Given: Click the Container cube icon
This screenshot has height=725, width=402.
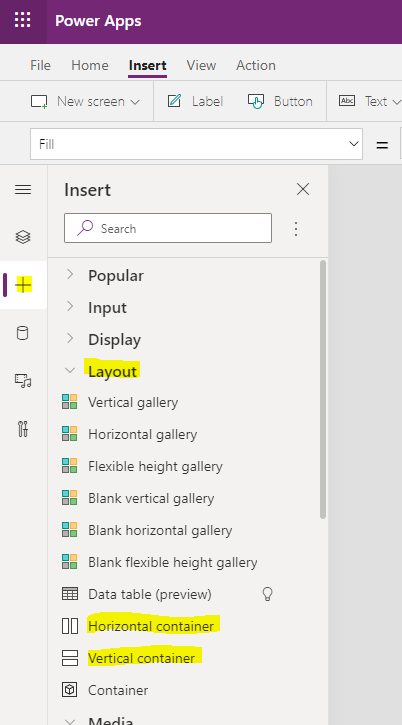Looking at the screenshot, I should point(70,690).
